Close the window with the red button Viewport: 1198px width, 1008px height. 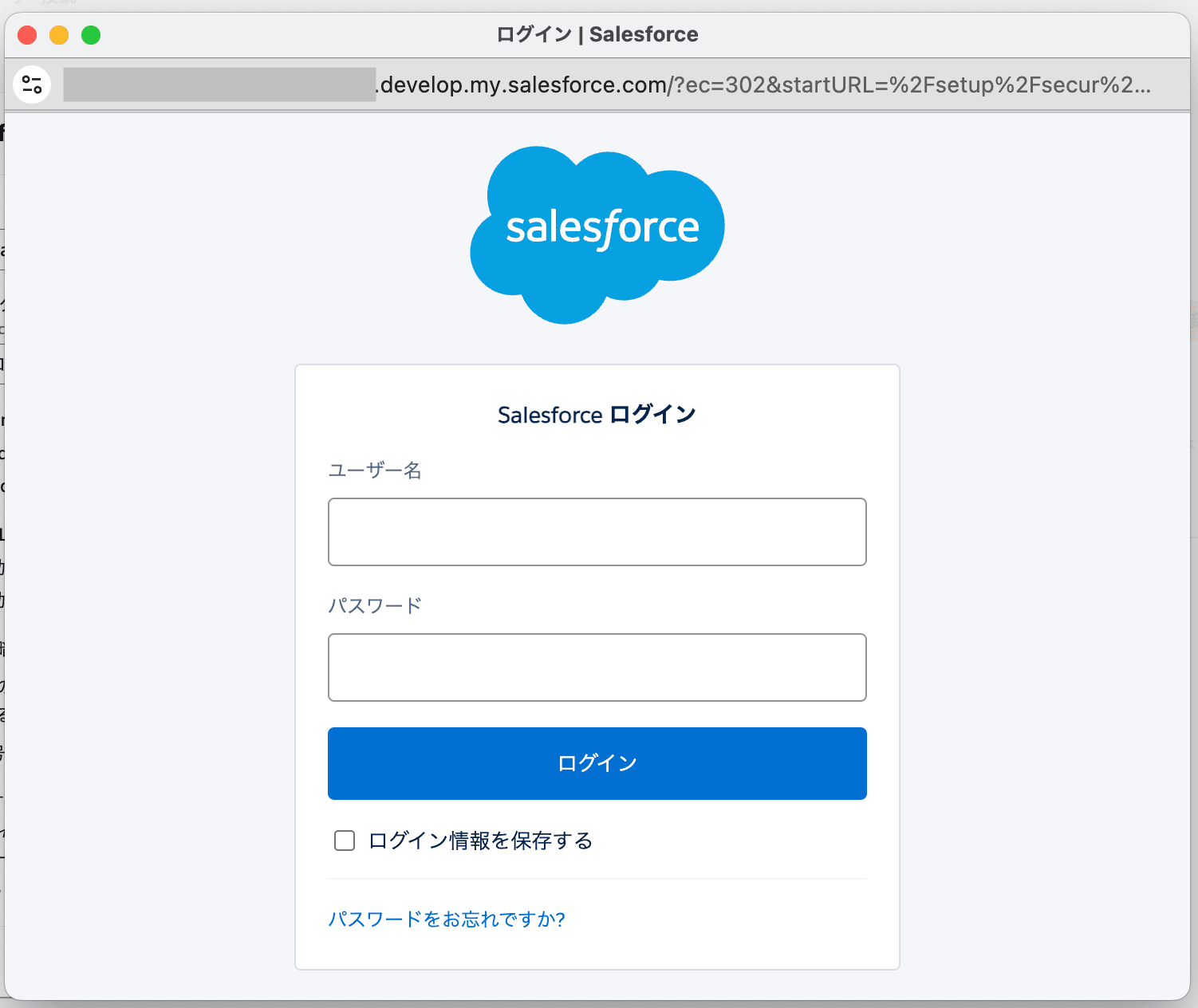point(27,35)
